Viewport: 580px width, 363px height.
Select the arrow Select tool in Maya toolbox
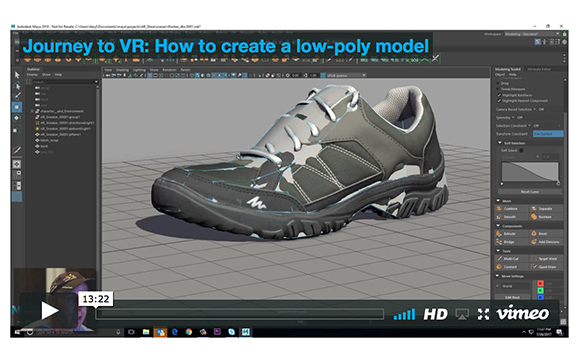click(17, 75)
